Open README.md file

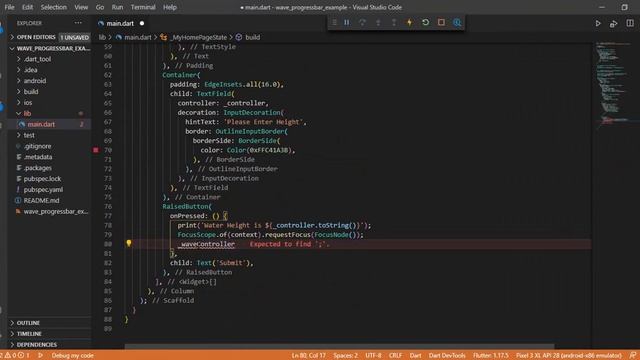[x=41, y=200]
